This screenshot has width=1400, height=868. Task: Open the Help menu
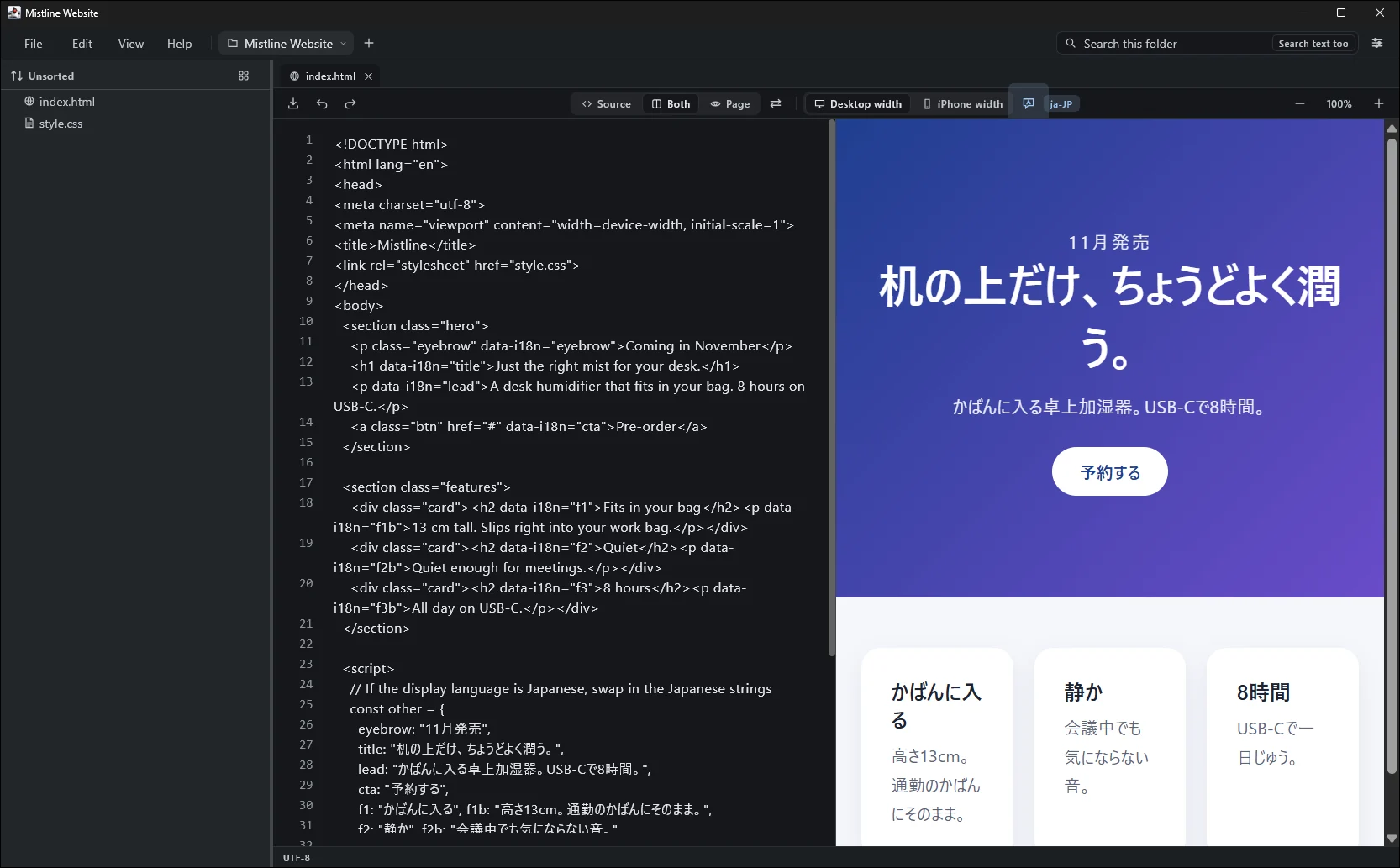[x=180, y=44]
